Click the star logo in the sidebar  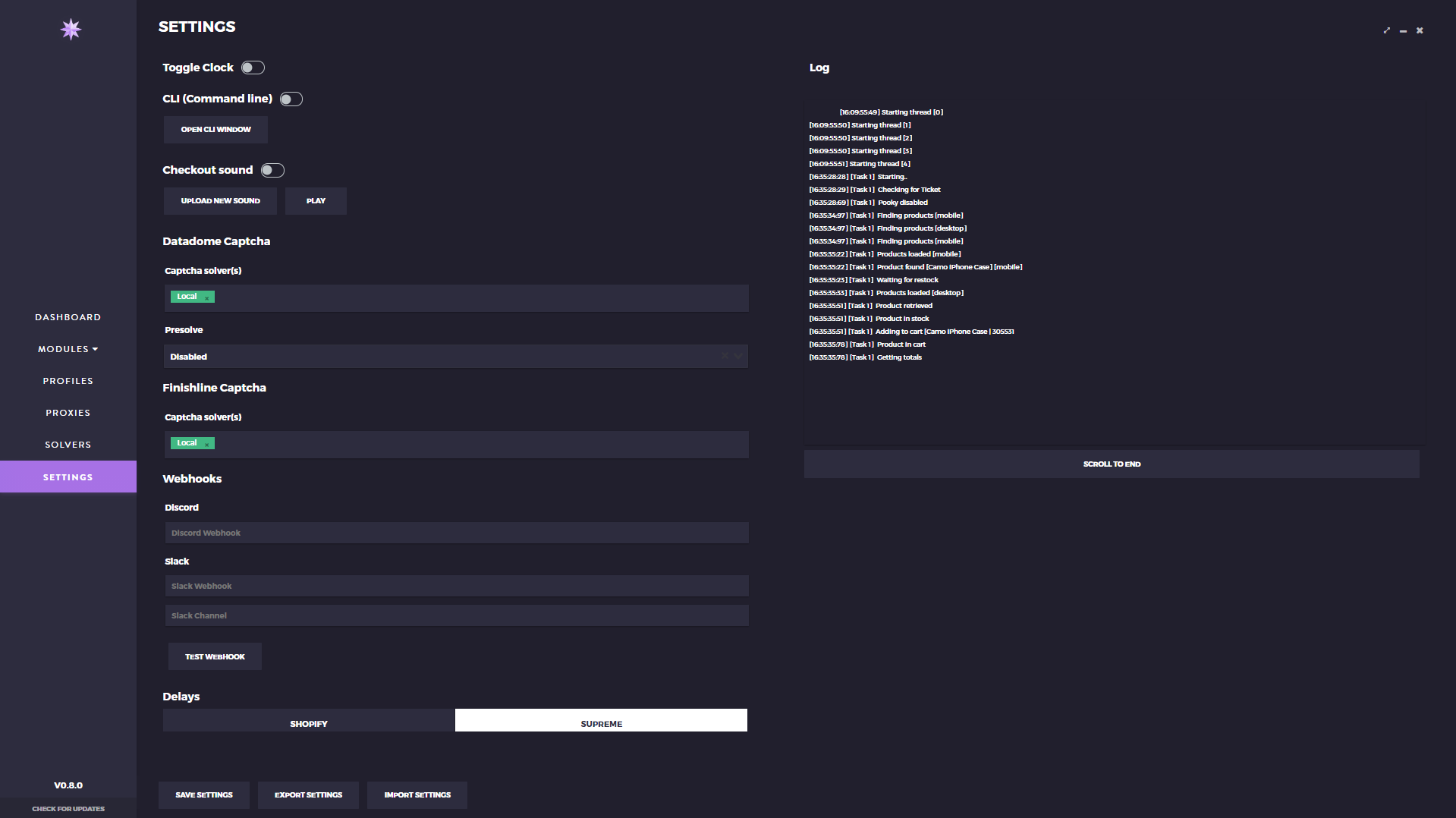(71, 30)
